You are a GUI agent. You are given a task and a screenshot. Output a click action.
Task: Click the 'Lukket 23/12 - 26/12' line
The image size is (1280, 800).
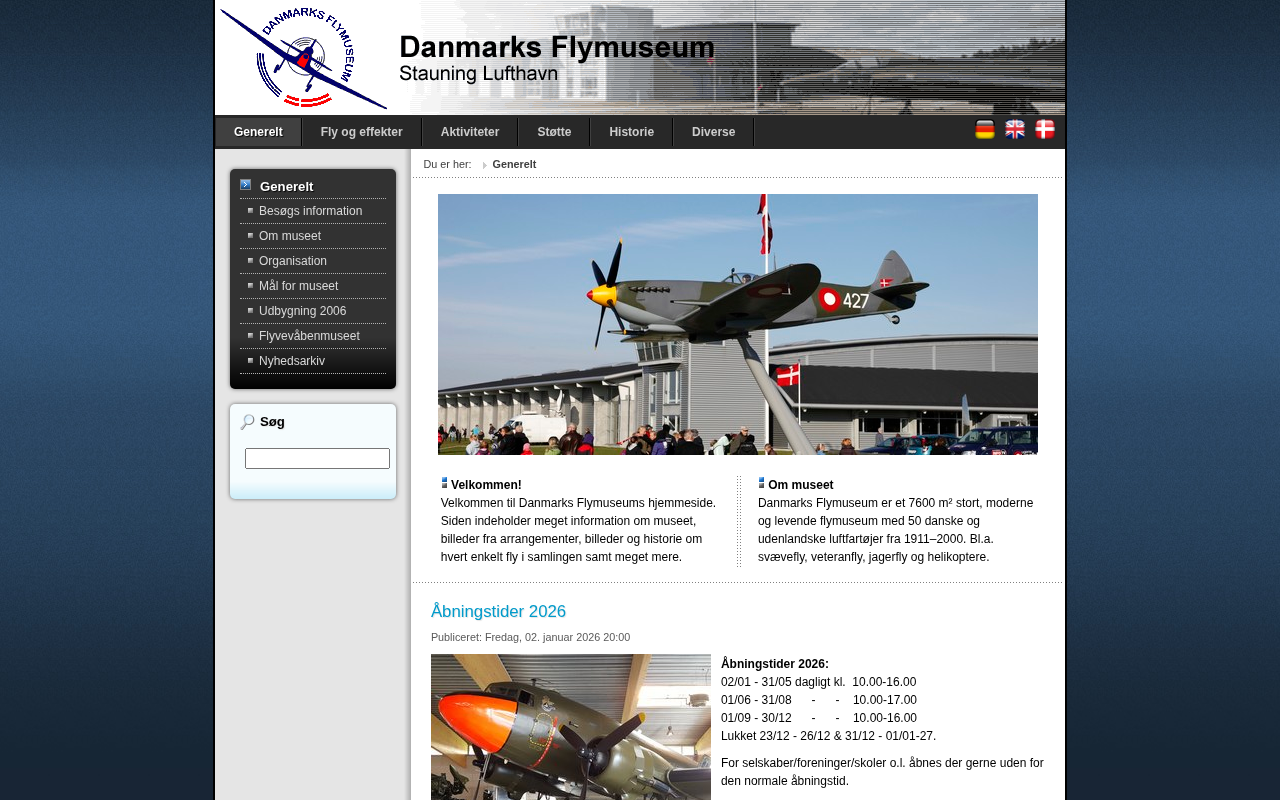(829, 736)
